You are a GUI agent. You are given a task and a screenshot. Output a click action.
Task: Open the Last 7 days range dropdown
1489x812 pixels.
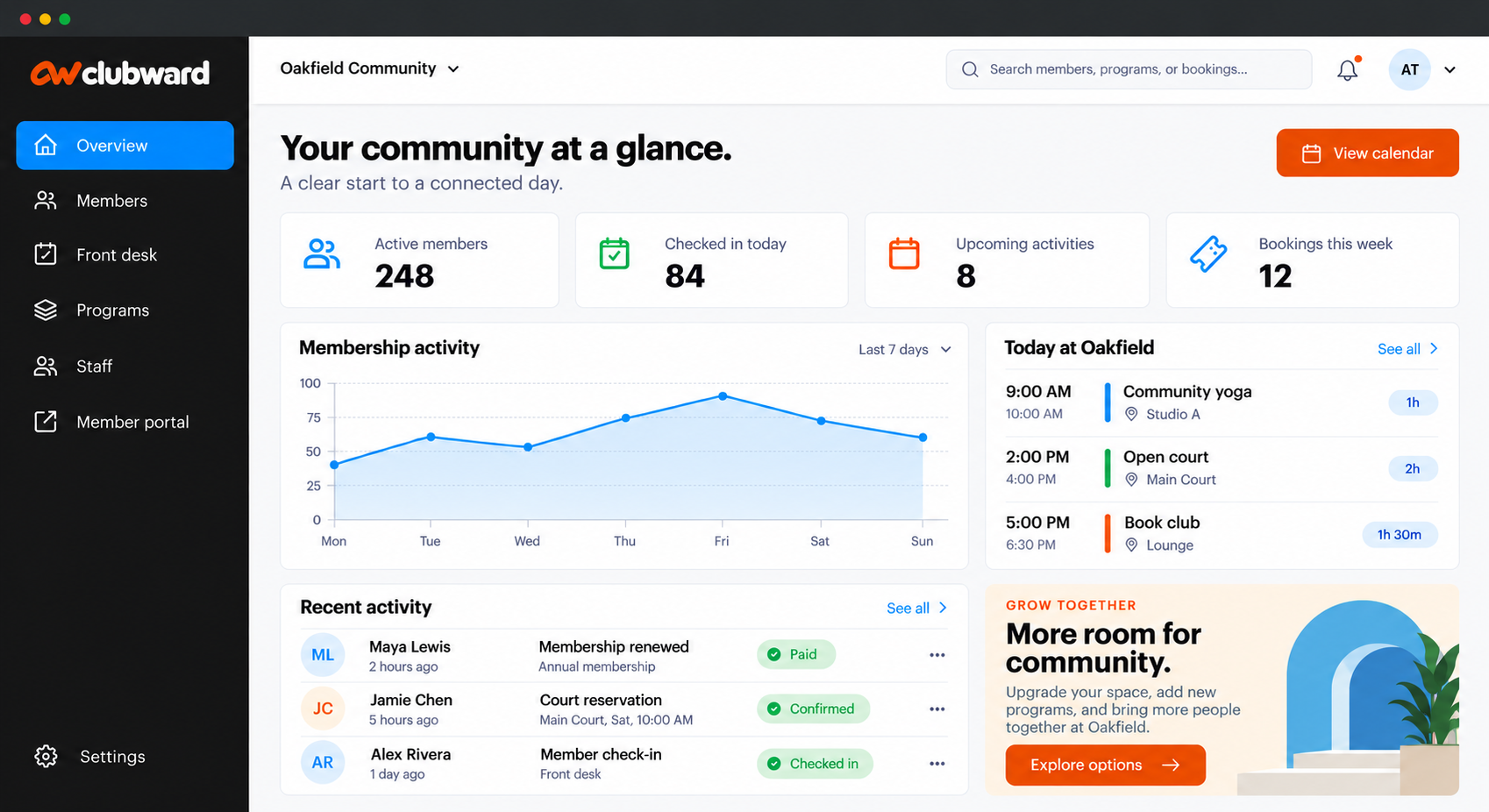click(x=905, y=349)
